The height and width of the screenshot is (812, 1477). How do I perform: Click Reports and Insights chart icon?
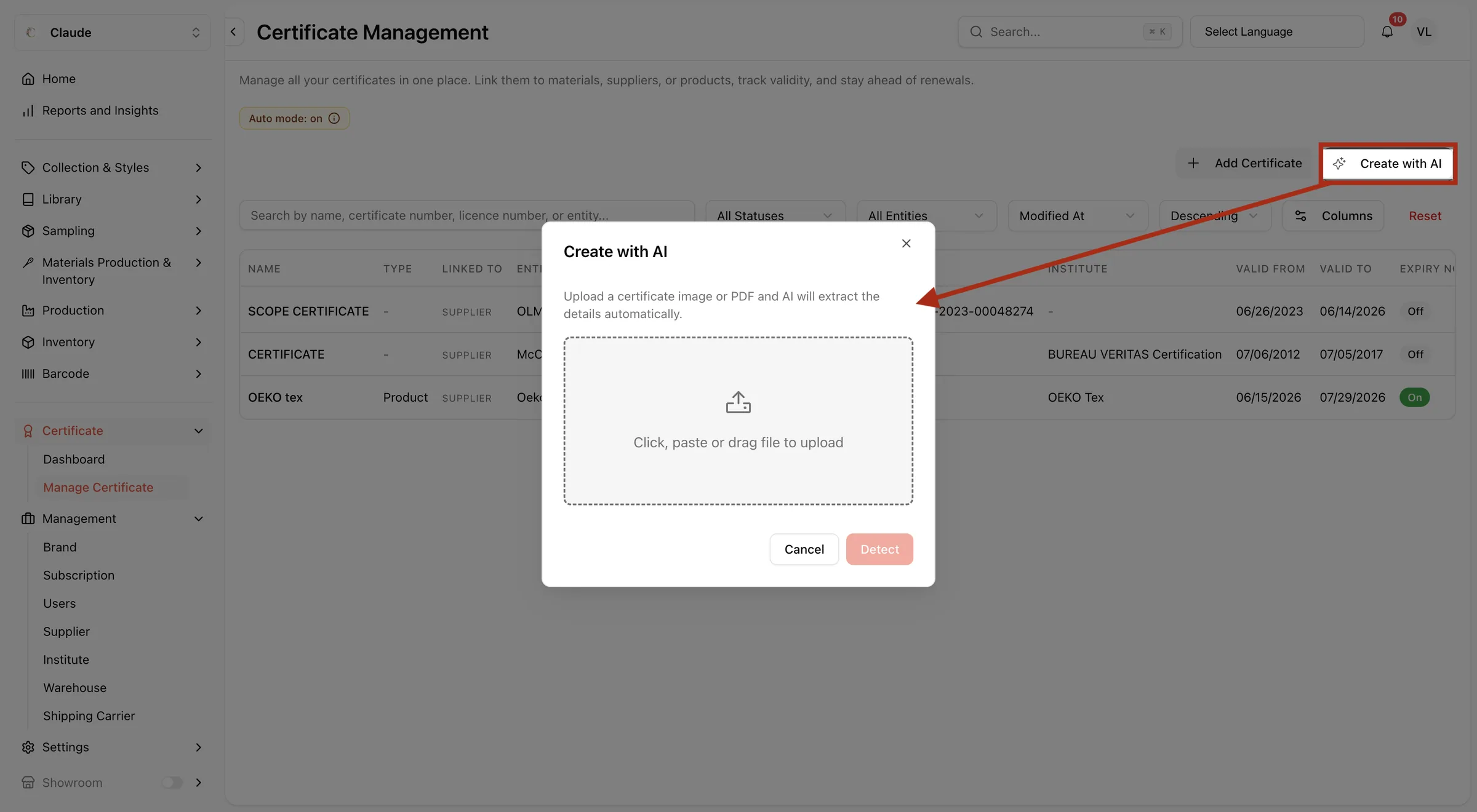pos(28,111)
